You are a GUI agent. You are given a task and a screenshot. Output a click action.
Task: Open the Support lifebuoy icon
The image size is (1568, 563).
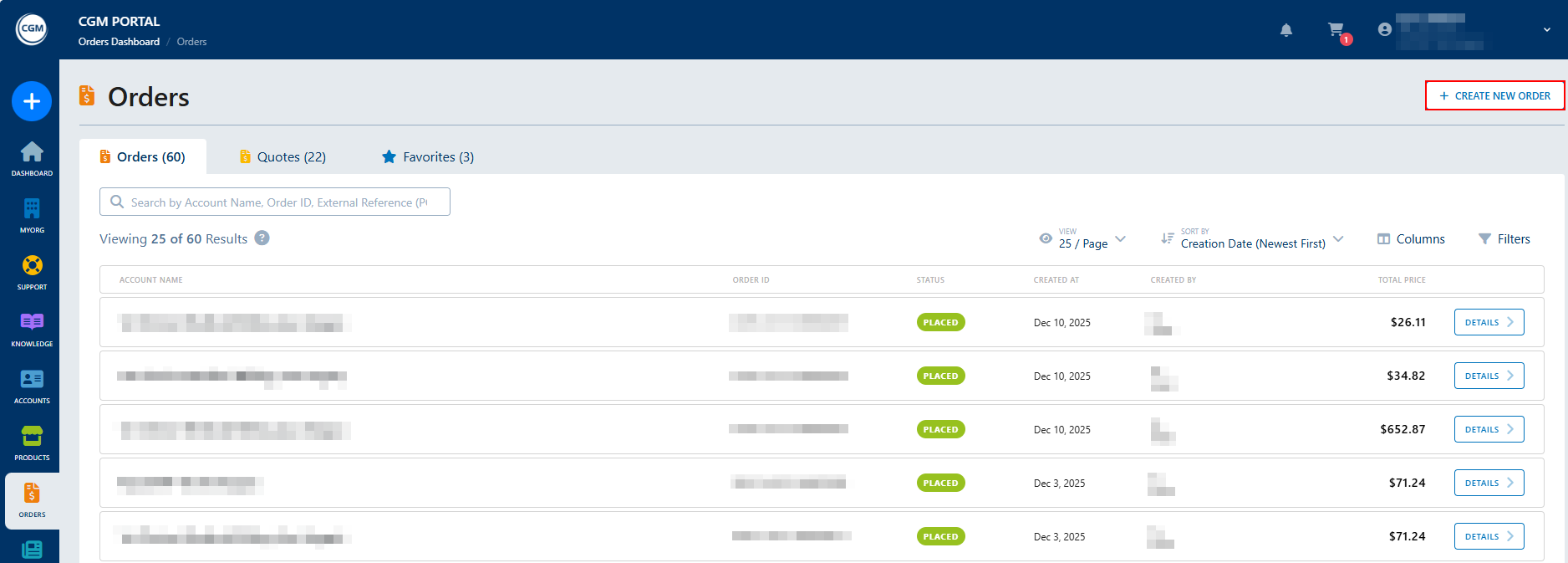(x=32, y=271)
